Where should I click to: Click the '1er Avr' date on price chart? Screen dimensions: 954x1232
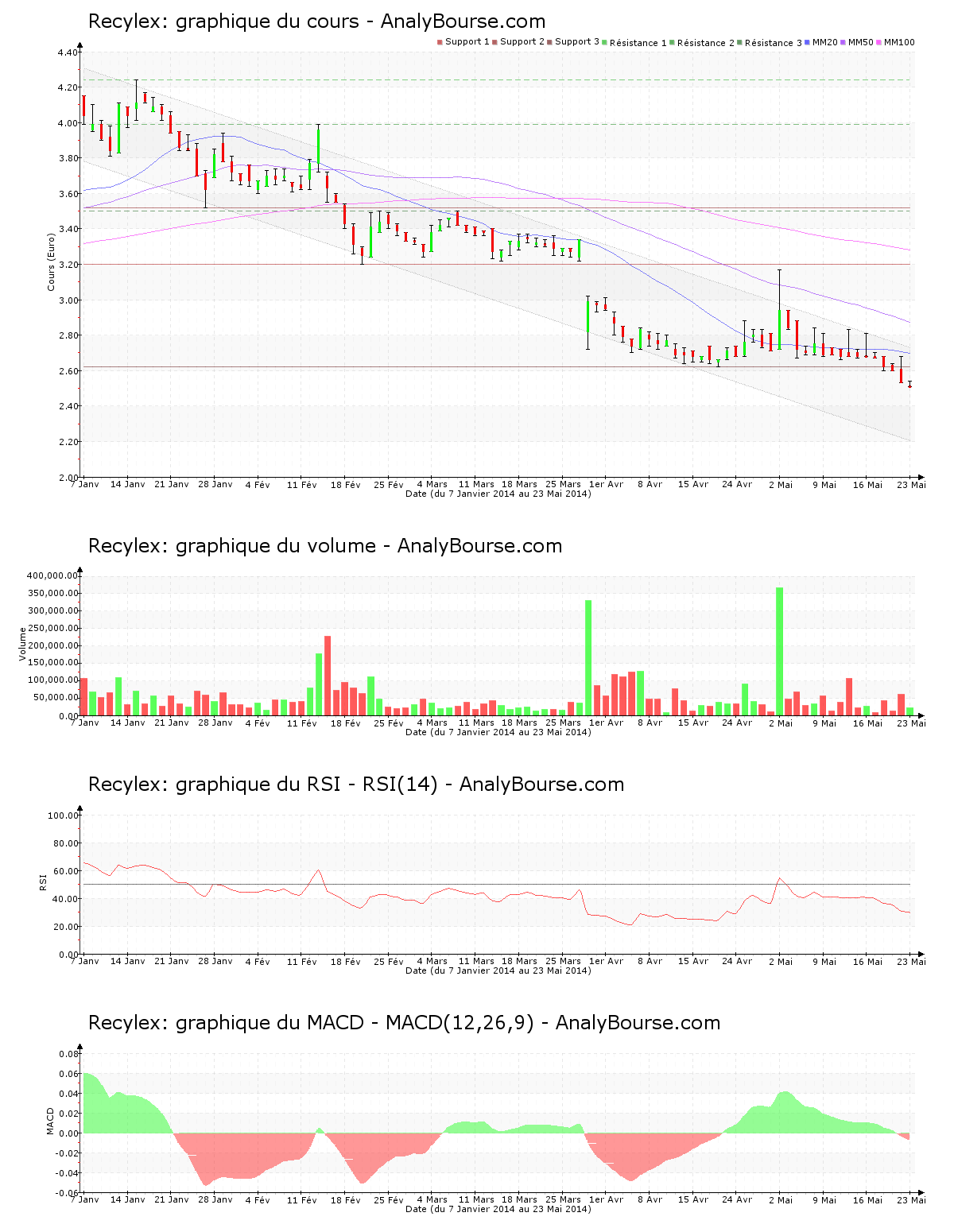point(606,484)
